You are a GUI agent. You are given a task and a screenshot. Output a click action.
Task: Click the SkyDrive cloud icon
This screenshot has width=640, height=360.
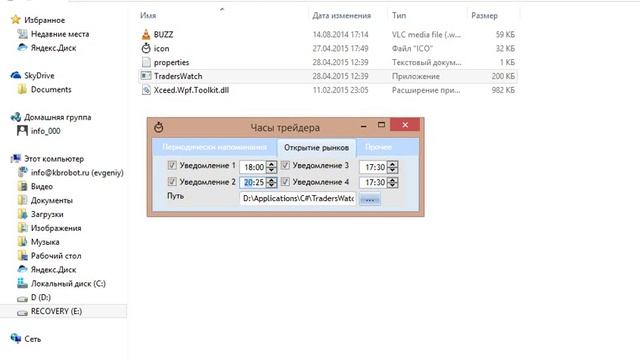click(x=16, y=75)
